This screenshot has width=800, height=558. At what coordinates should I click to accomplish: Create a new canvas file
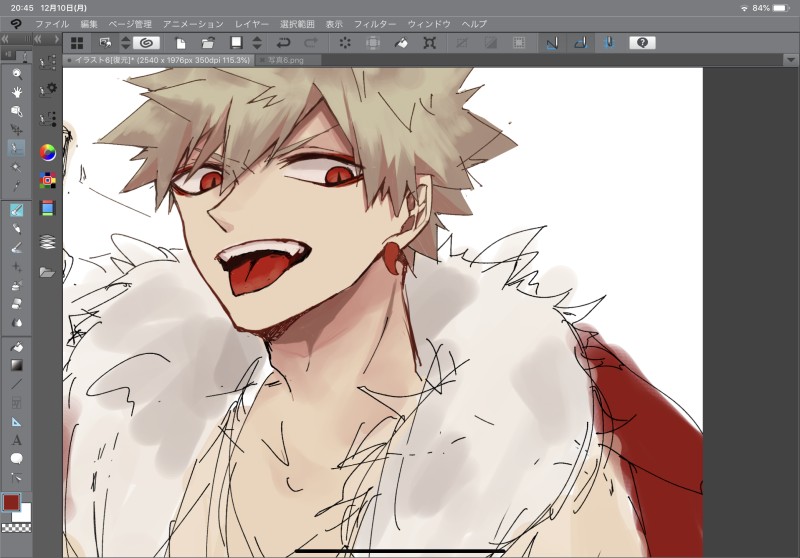click(x=180, y=43)
